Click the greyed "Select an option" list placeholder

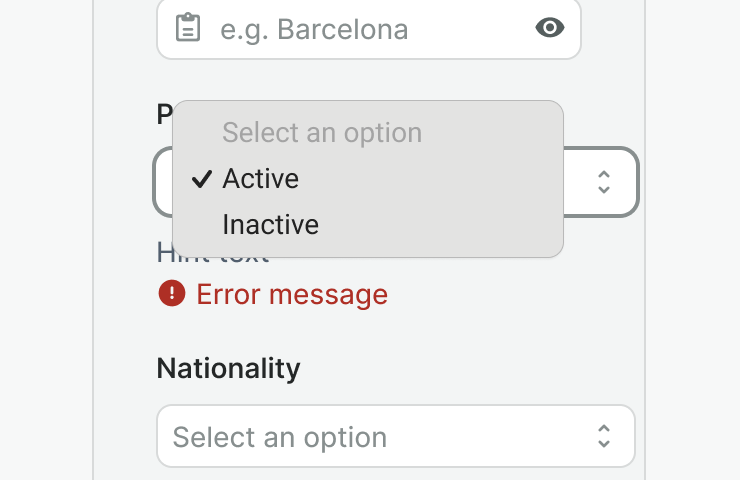pos(321,133)
